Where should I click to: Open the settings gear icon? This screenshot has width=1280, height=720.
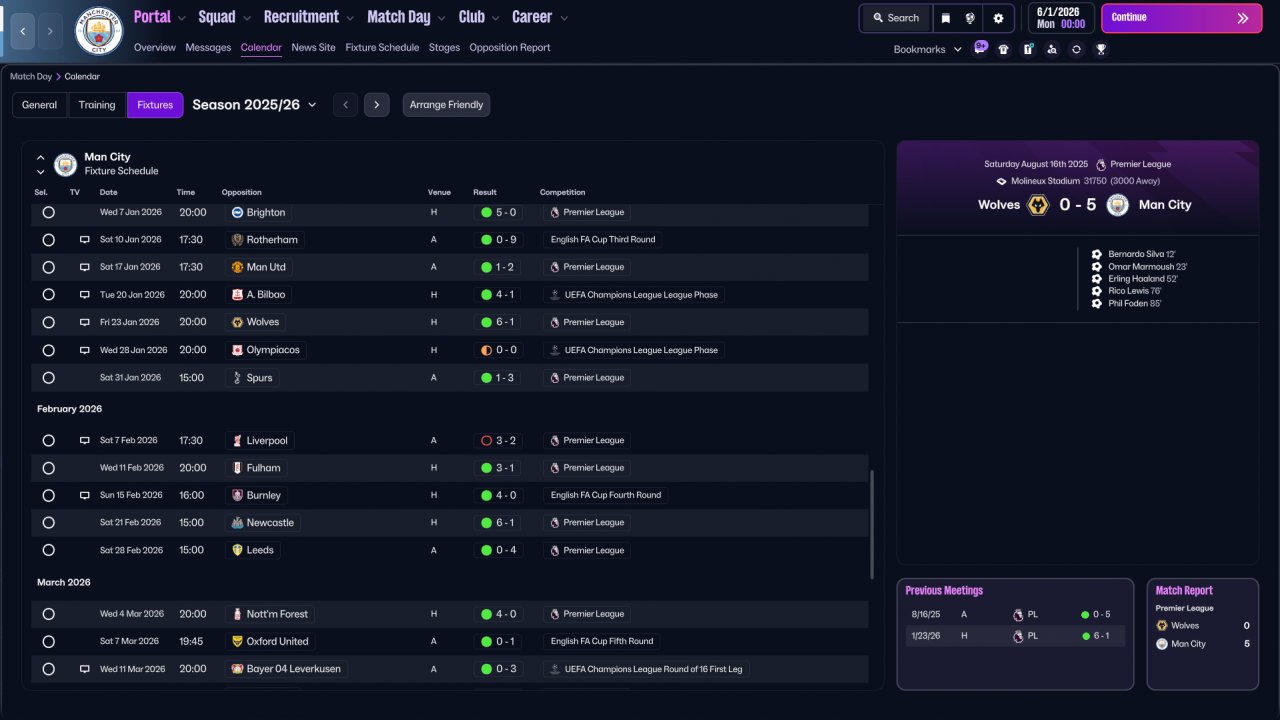pos(998,18)
